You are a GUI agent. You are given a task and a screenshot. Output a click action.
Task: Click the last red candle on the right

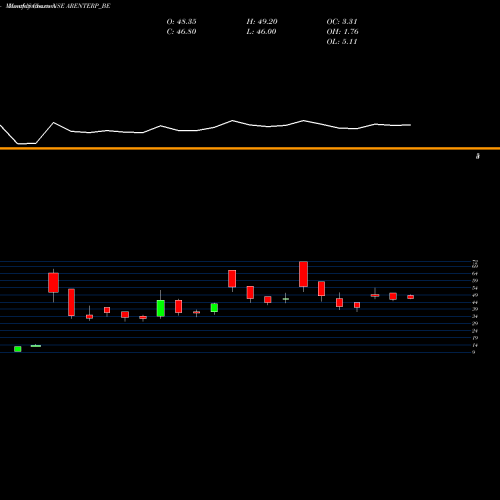click(411, 297)
